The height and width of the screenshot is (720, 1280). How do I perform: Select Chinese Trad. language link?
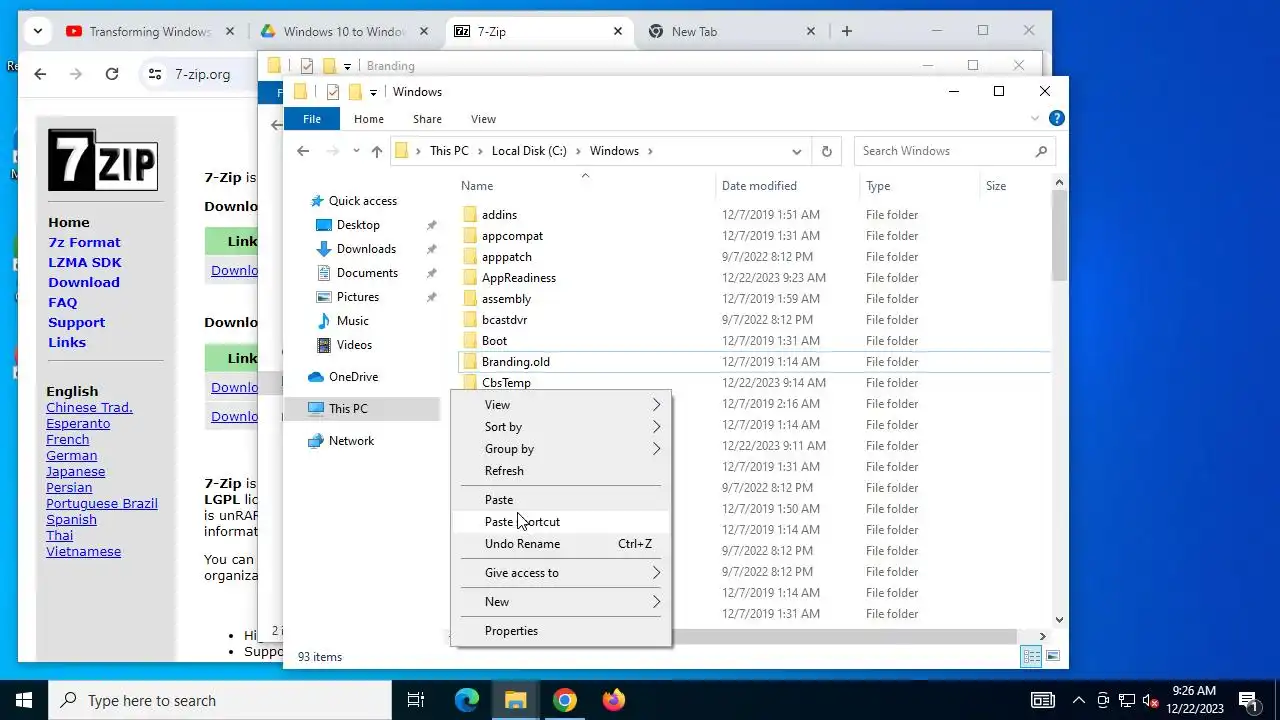pyautogui.click(x=89, y=407)
